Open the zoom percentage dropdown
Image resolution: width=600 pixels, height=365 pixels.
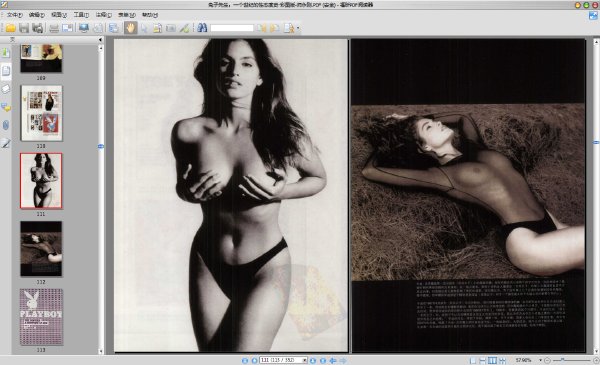pyautogui.click(x=540, y=360)
